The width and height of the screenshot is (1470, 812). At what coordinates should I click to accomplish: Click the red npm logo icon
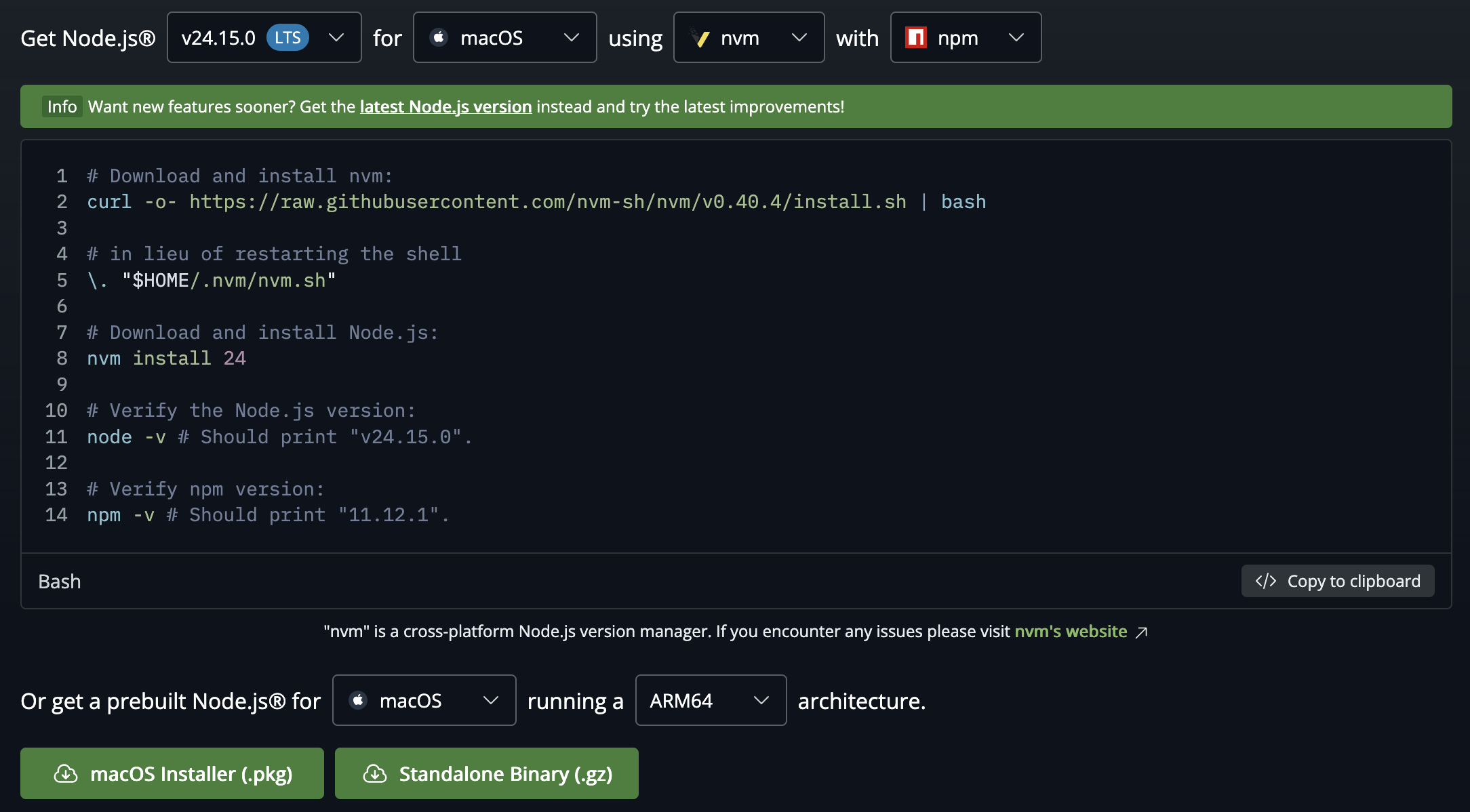916,37
